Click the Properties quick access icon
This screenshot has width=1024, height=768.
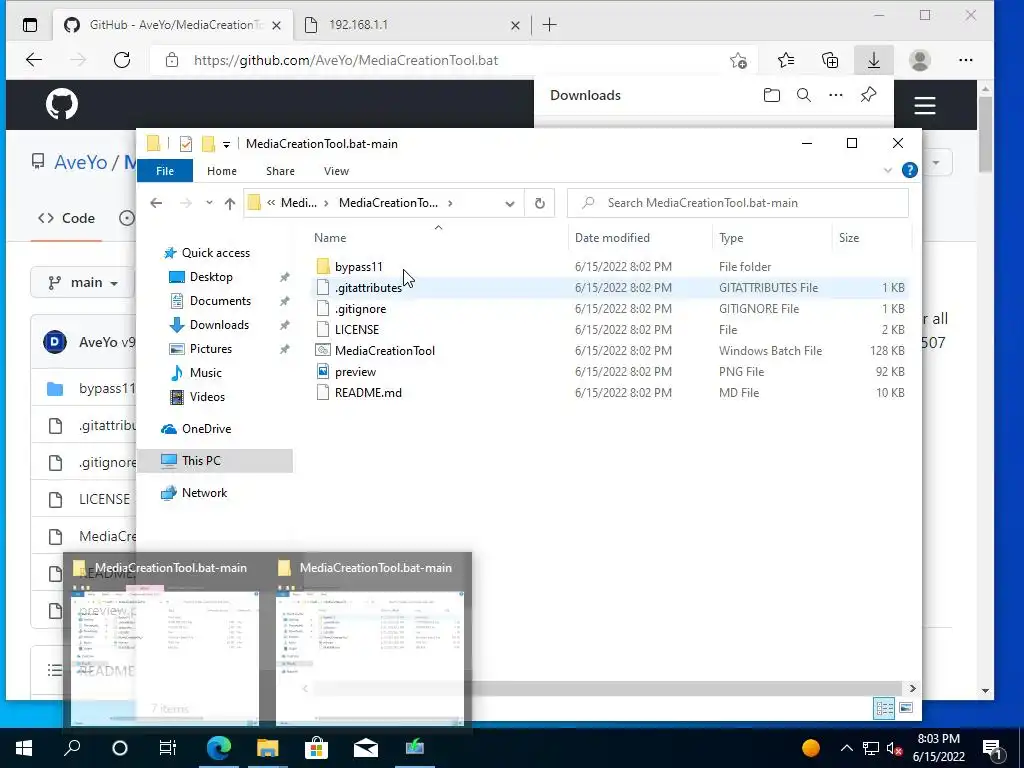[x=185, y=144]
